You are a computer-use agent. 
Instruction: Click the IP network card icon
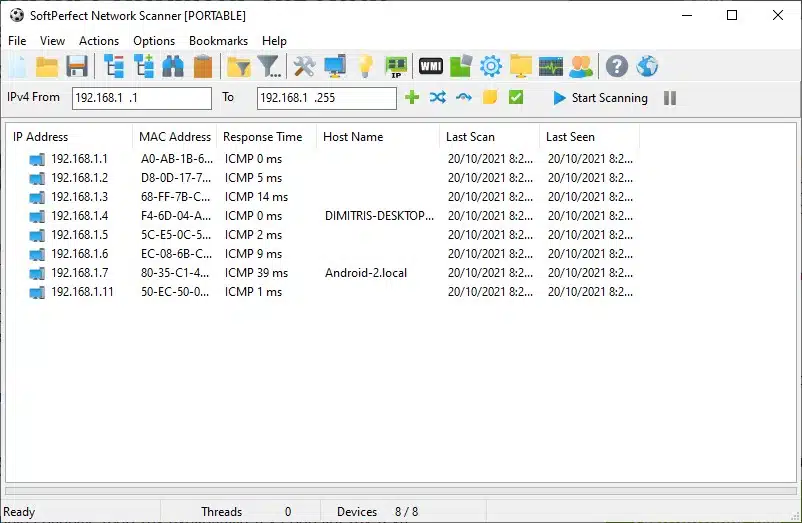click(x=396, y=67)
